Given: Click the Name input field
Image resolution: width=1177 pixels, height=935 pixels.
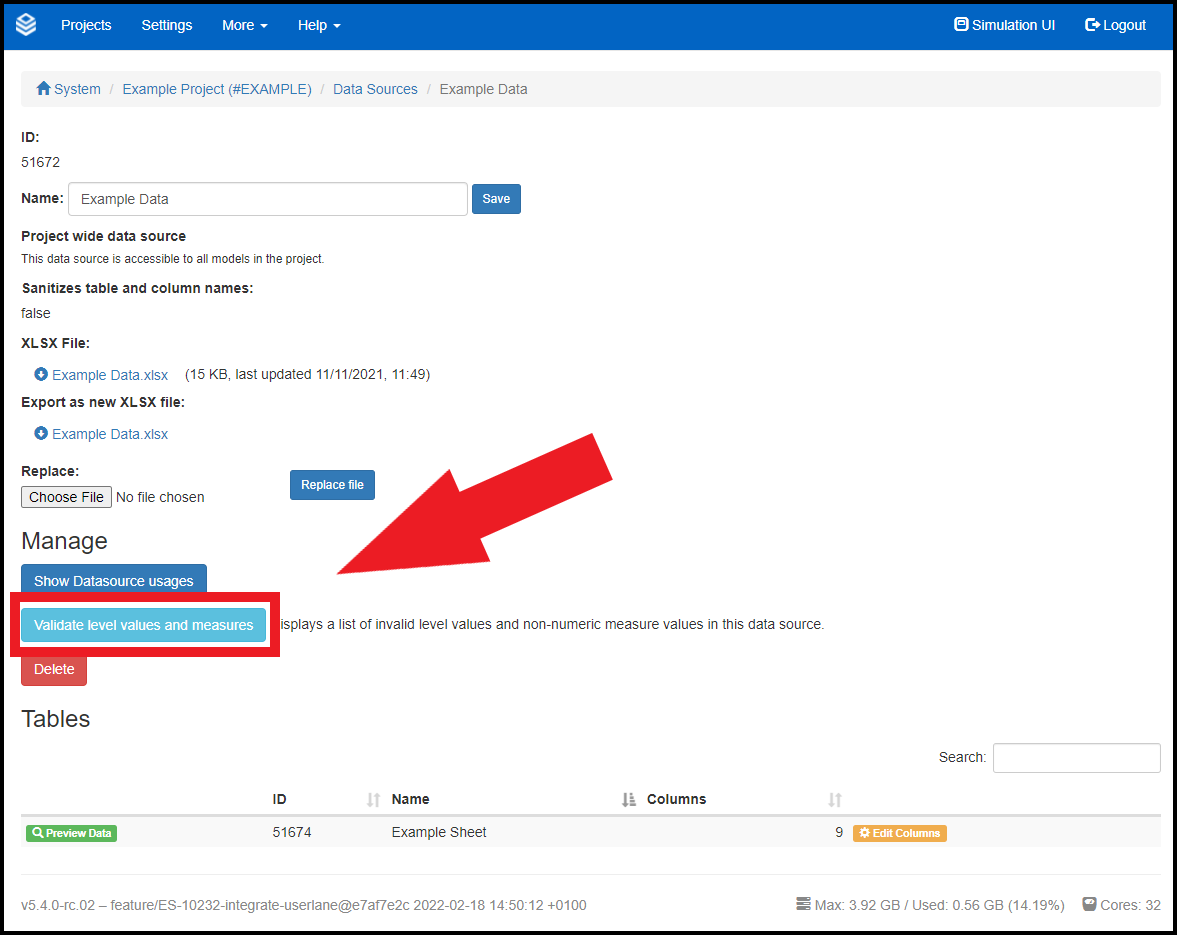Looking at the screenshot, I should point(267,199).
